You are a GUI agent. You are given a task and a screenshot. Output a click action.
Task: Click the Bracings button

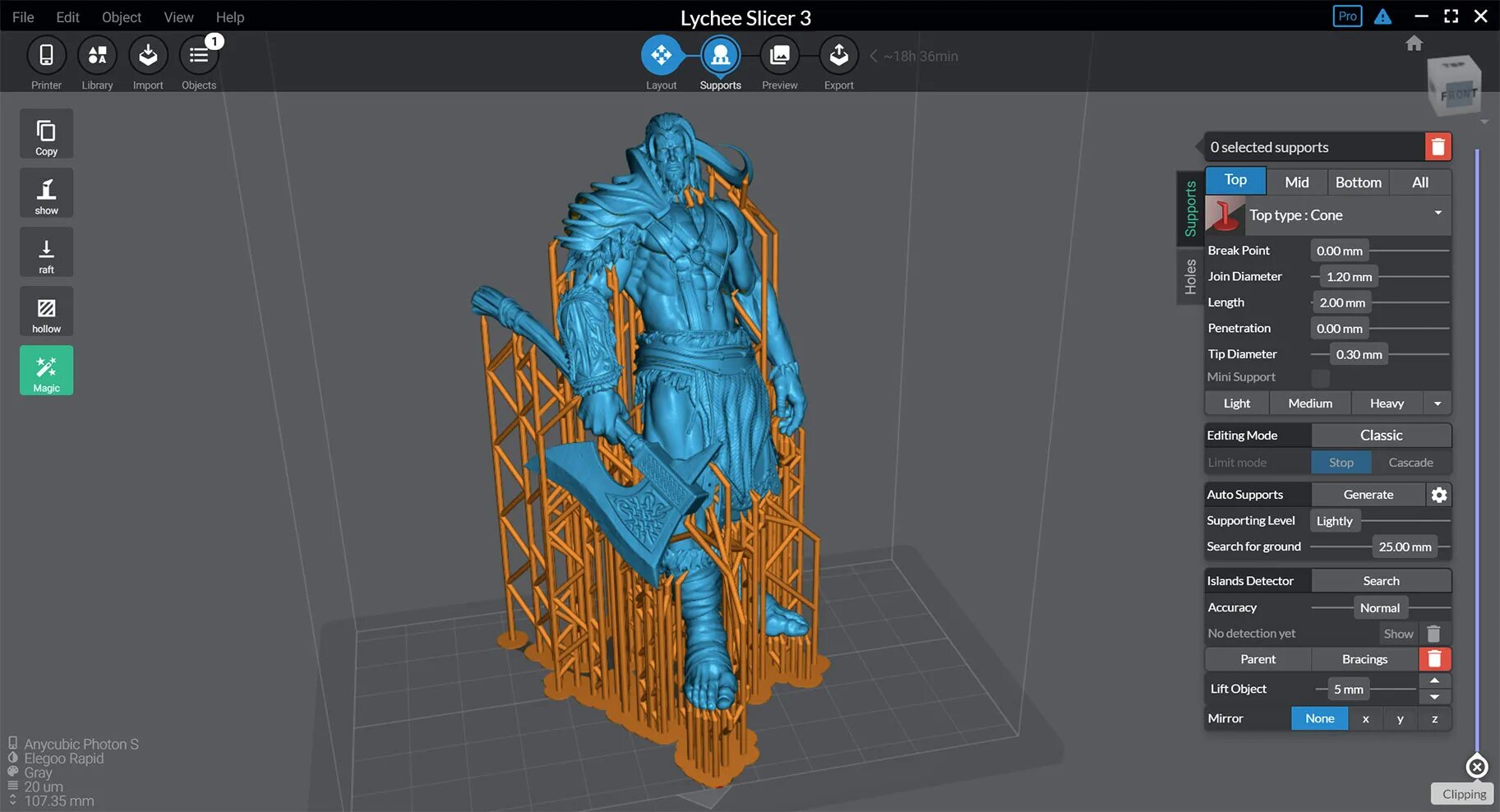coord(1365,659)
